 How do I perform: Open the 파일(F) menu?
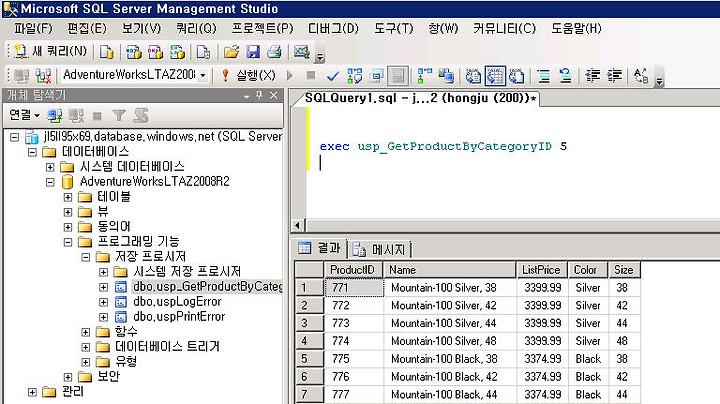coord(33,28)
